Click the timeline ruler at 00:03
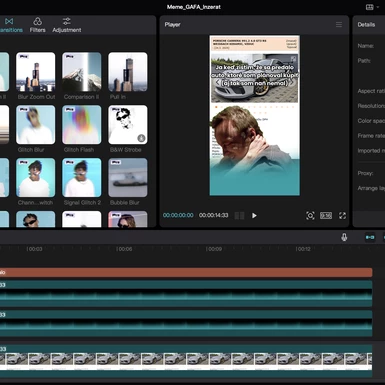The width and height of the screenshot is (385, 385). [34, 249]
